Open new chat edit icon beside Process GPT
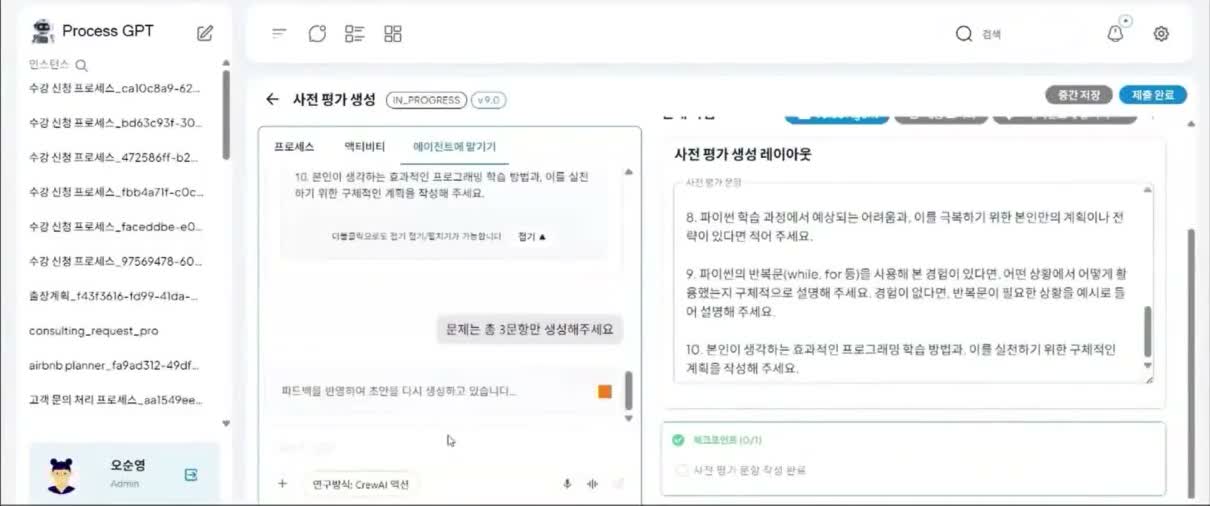This screenshot has height=506, width=1210. point(205,33)
